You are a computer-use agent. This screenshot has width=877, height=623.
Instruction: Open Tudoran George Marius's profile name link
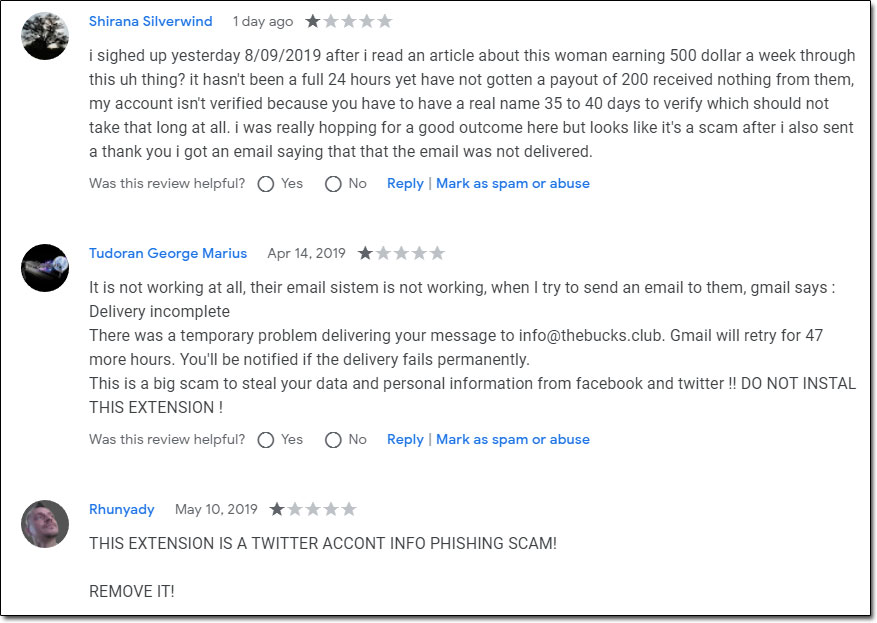(168, 253)
